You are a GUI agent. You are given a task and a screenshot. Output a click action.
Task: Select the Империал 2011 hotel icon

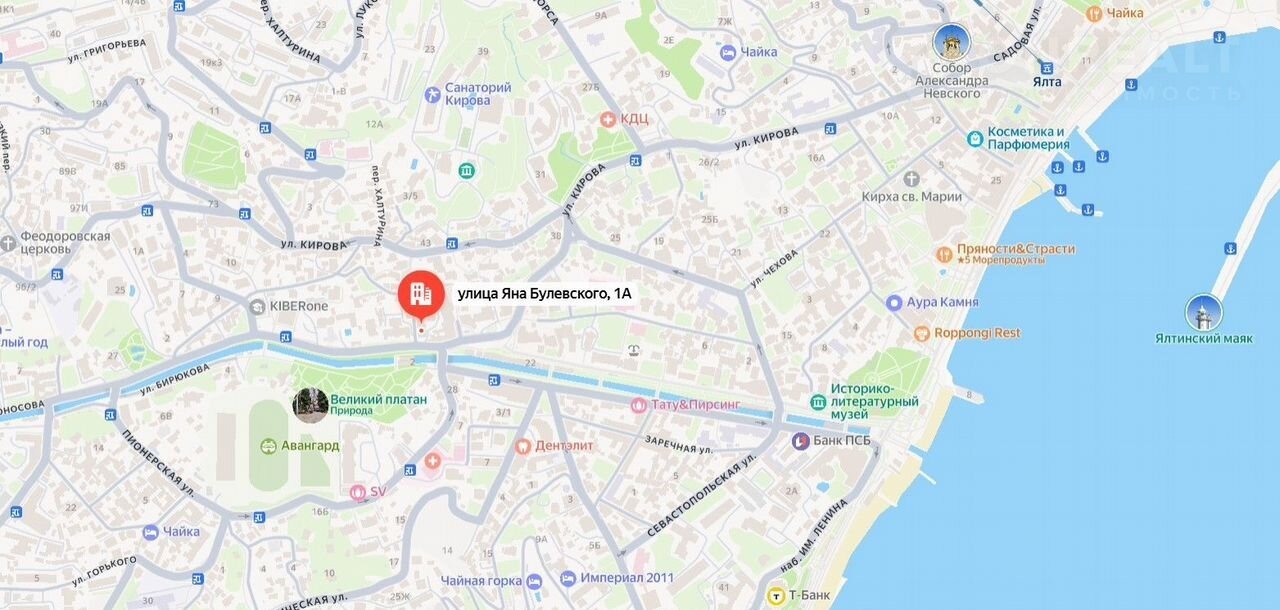click(568, 578)
